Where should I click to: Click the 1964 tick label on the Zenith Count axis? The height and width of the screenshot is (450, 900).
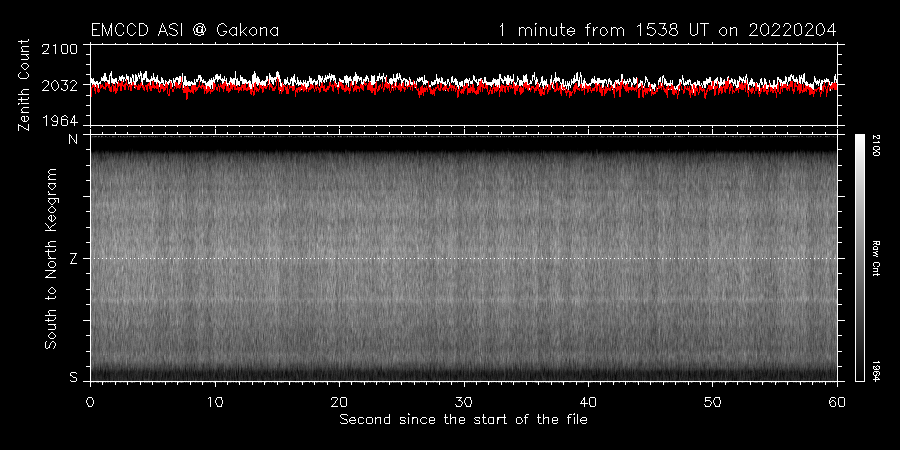59,121
